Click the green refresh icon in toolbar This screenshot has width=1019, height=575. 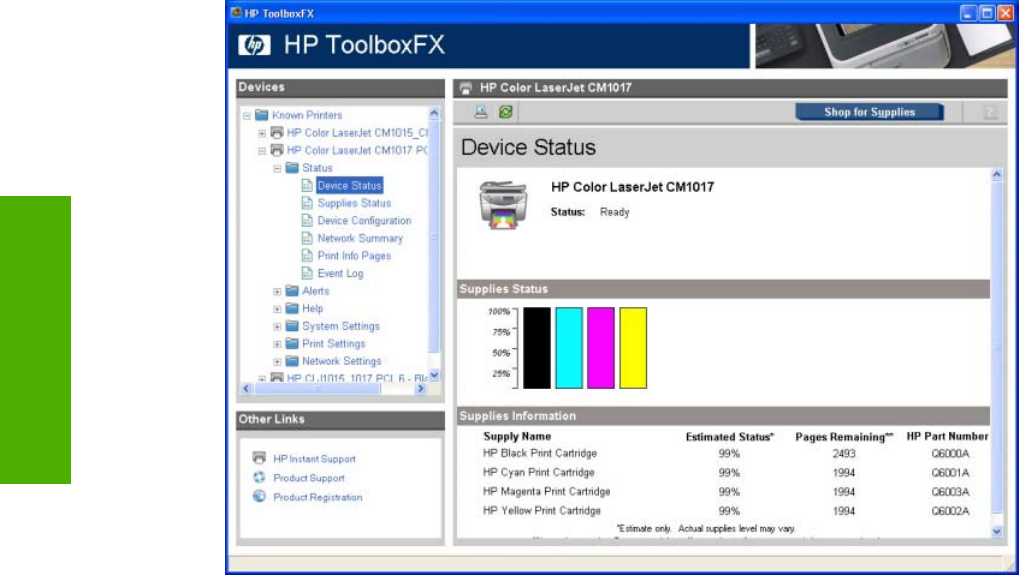[x=506, y=113]
